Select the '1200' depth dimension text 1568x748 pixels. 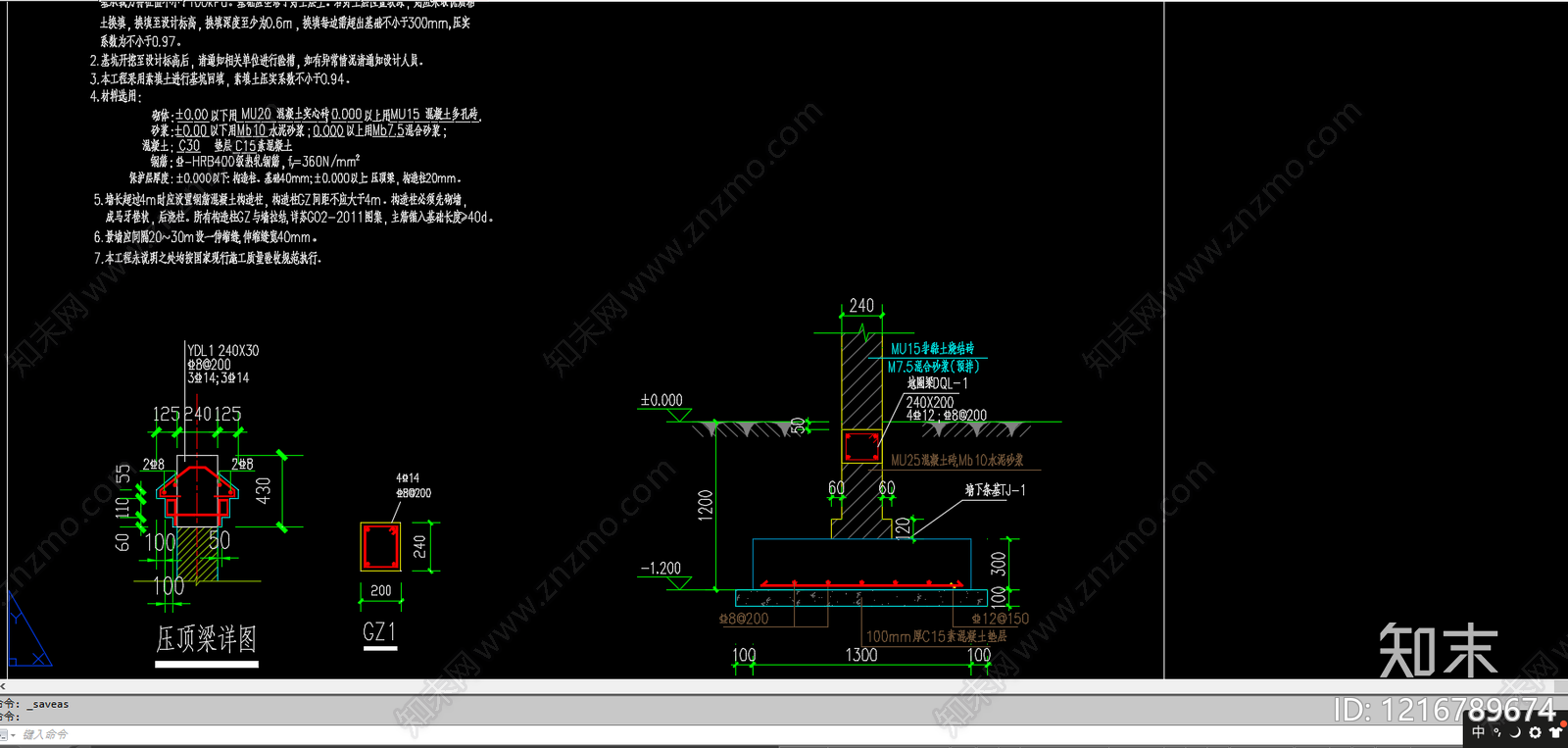tap(706, 505)
